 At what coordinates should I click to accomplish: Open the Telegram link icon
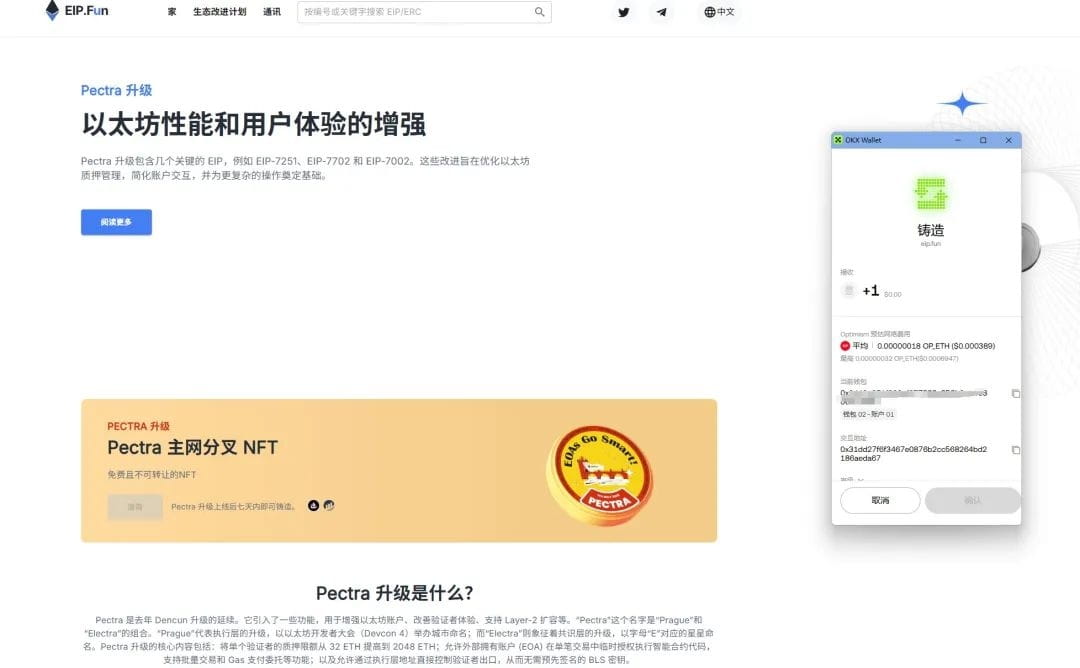[661, 12]
